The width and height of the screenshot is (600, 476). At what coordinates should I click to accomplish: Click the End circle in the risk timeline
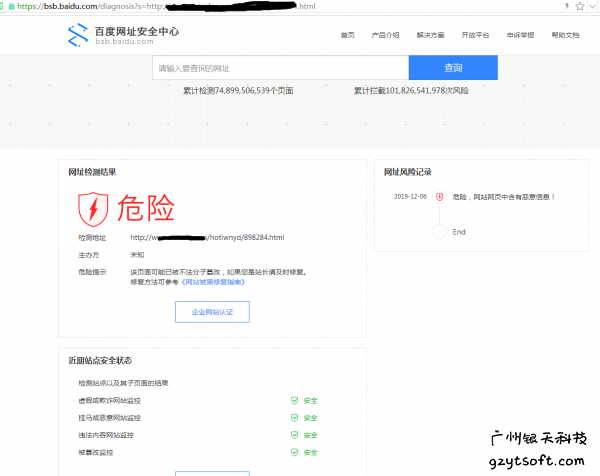tap(439, 231)
